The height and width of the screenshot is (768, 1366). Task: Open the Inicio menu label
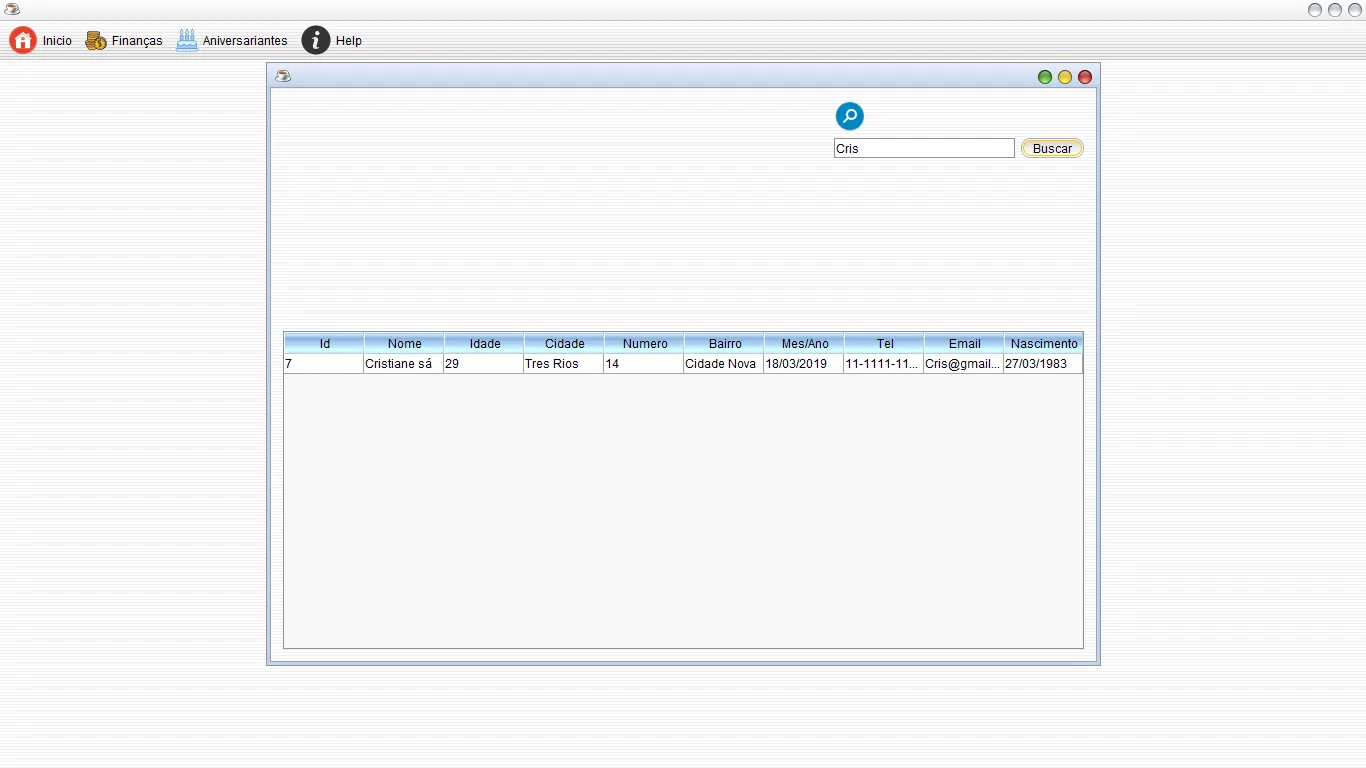[x=57, y=41]
